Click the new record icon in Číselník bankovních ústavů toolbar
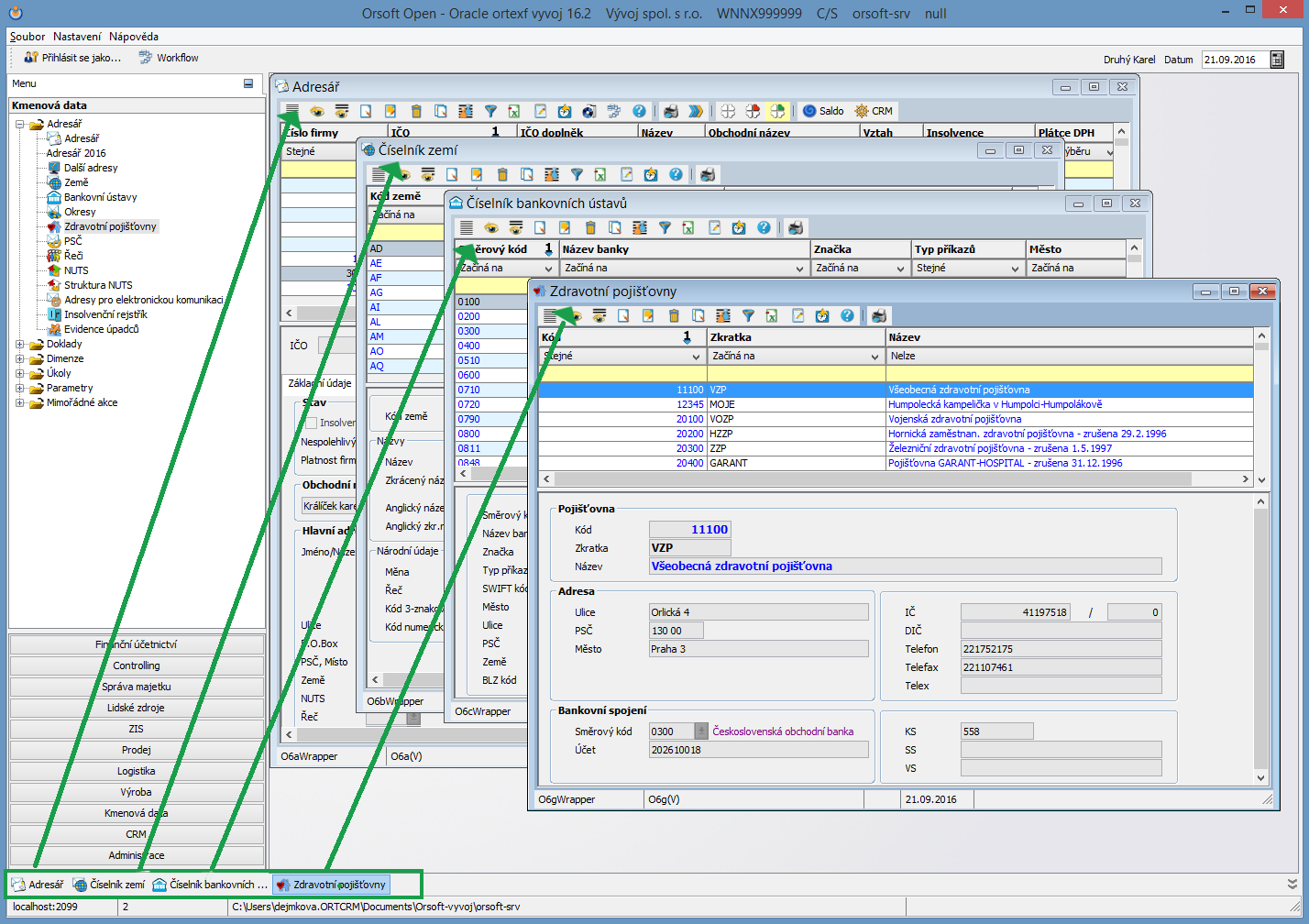 (x=541, y=228)
